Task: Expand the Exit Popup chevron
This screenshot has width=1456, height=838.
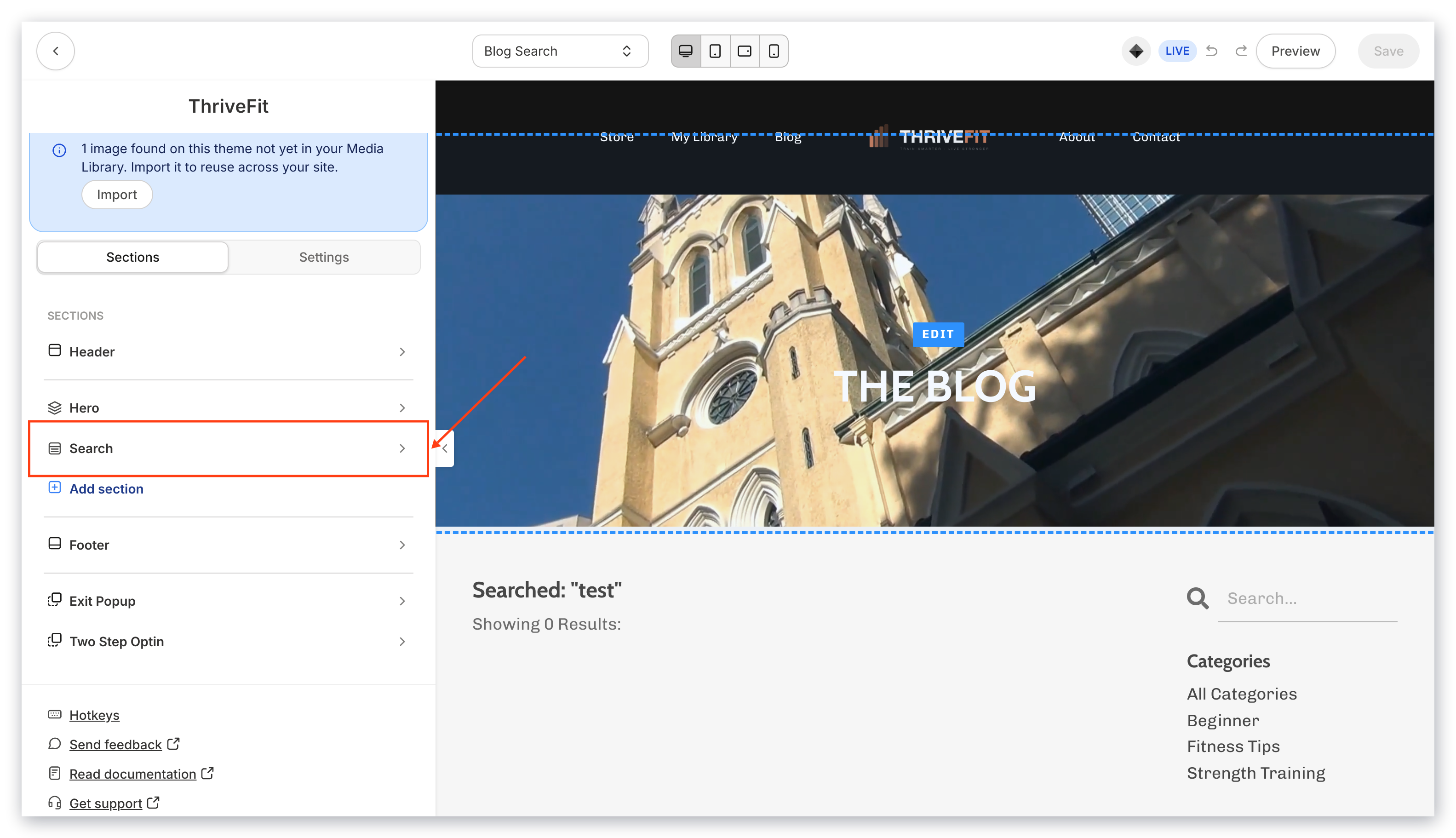Action: [402, 601]
